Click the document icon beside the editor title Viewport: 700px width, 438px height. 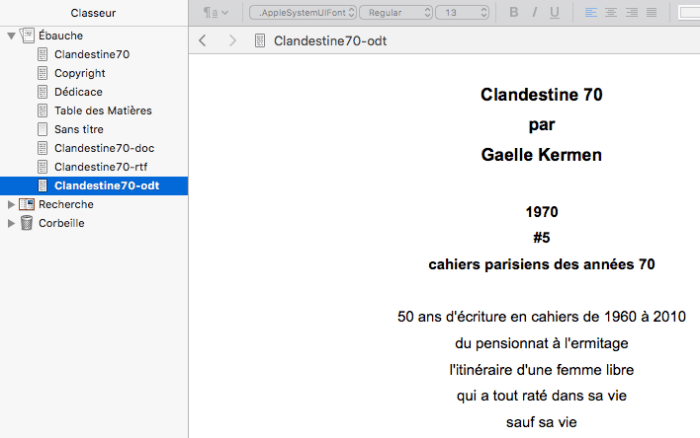(x=261, y=41)
